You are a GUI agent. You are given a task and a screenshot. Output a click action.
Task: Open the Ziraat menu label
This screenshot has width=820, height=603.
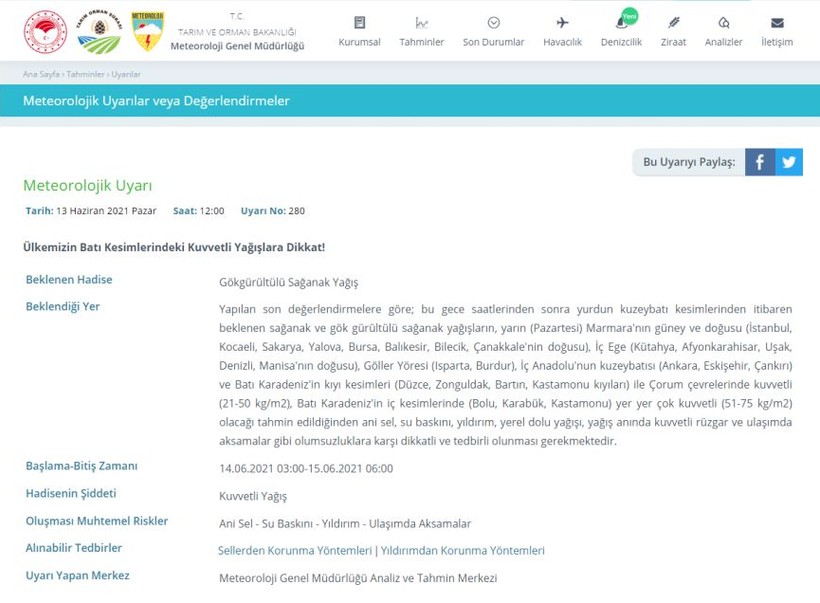point(673,42)
